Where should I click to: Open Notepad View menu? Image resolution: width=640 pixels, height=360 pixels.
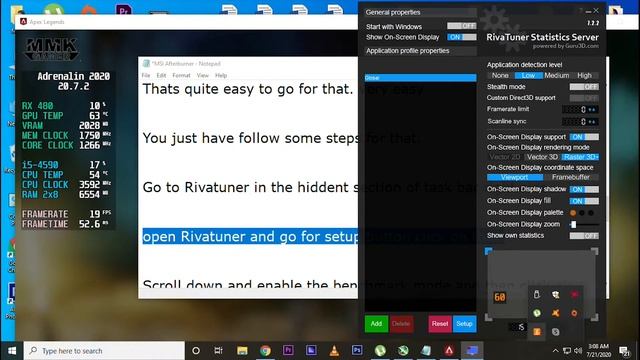(x=203, y=76)
